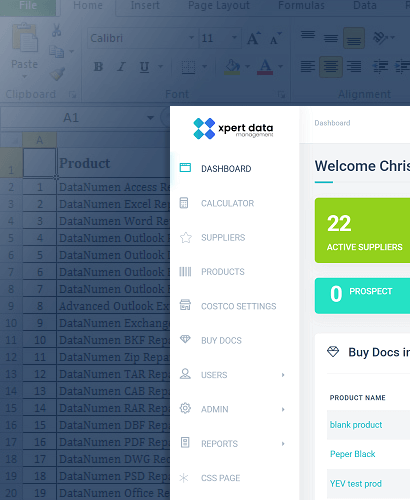Open Calculator in the sidebar
This screenshot has width=410, height=500.
[x=227, y=203]
